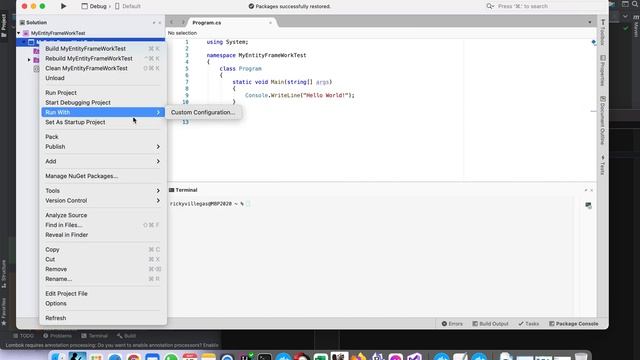Open Manage NuGet Packages...

coord(102,176)
